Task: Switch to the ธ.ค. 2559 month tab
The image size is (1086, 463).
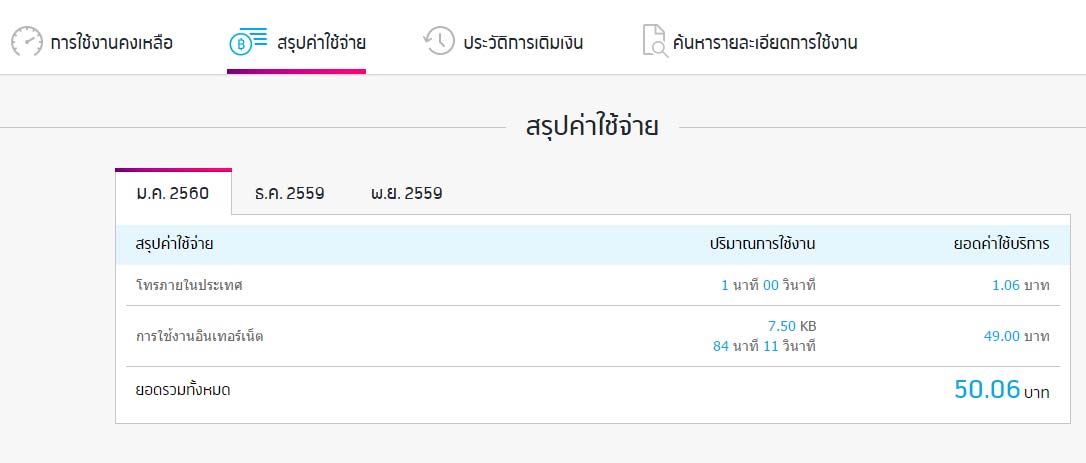Action: 289,193
